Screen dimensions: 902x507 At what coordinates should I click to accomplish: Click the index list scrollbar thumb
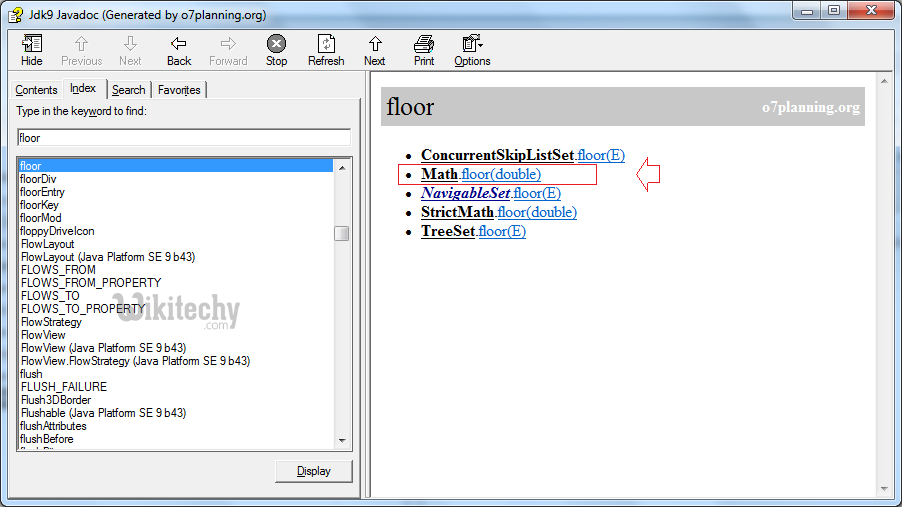pos(342,233)
